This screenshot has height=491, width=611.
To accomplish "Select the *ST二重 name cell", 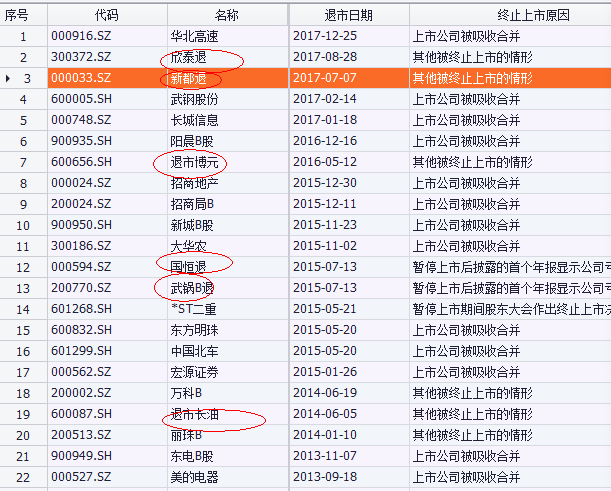I will 196,309.
